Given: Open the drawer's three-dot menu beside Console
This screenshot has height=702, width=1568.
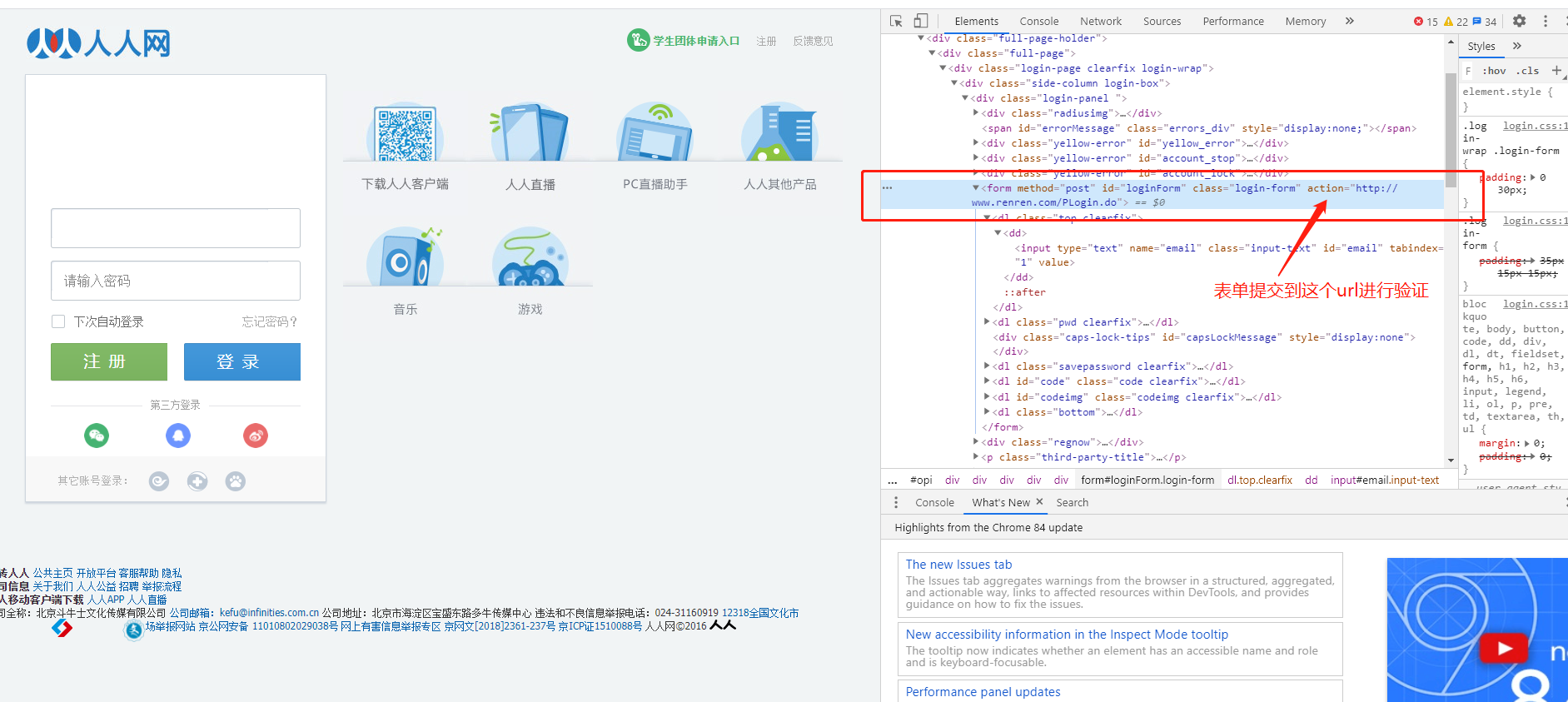Looking at the screenshot, I should (896, 502).
